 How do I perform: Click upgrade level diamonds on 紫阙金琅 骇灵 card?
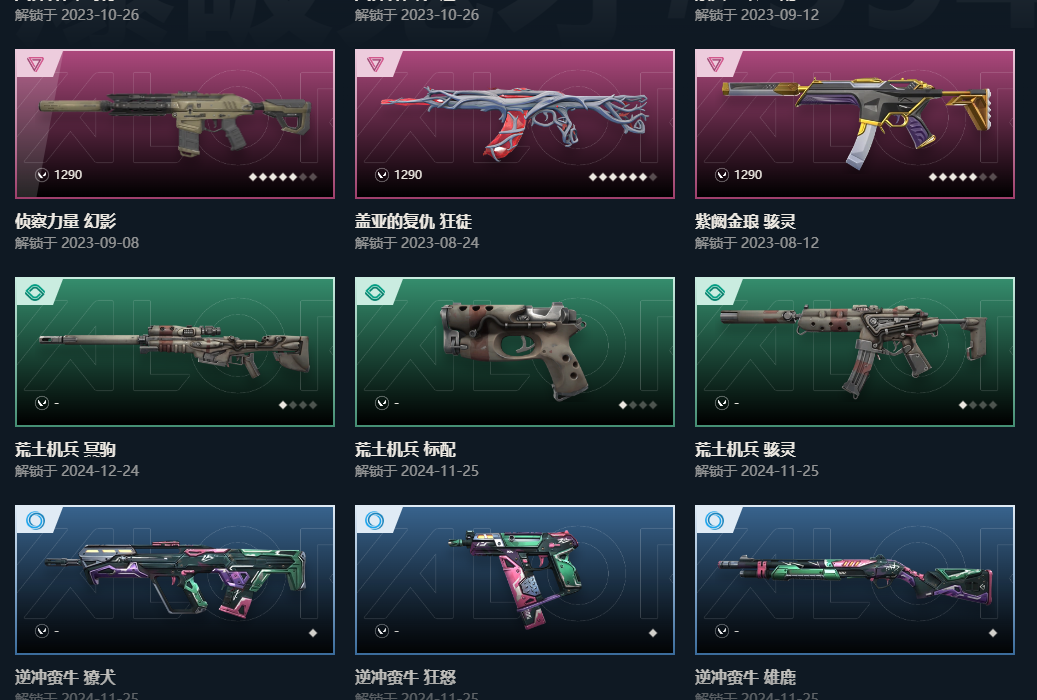tap(963, 177)
